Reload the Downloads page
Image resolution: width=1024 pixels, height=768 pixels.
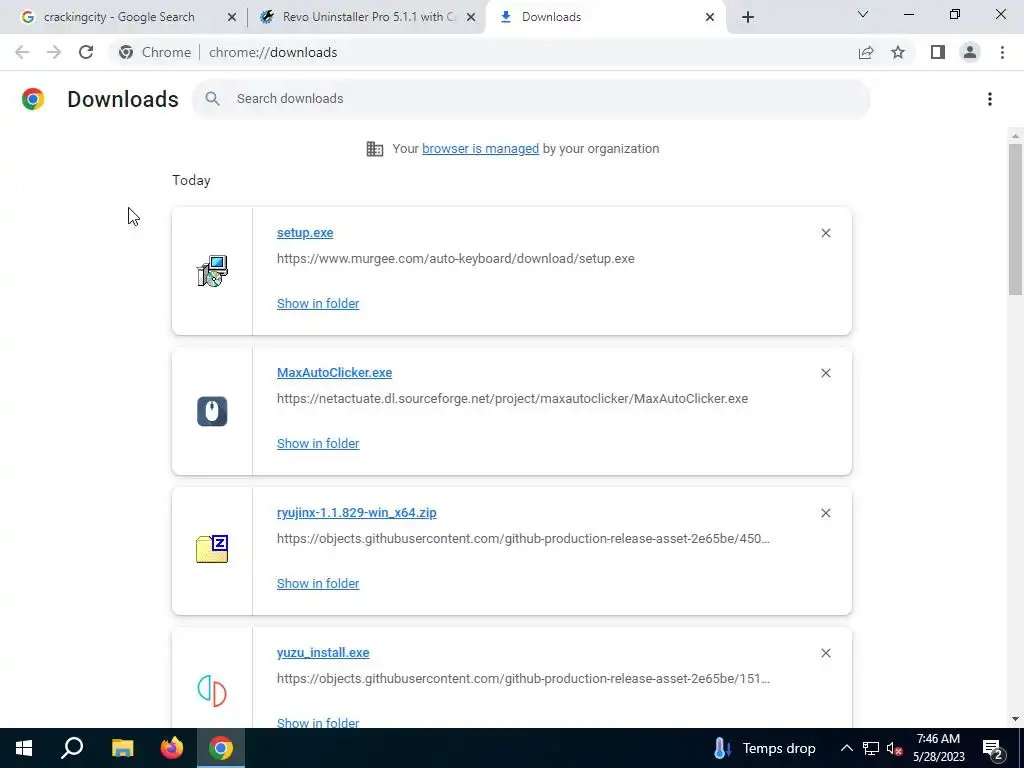click(x=86, y=52)
